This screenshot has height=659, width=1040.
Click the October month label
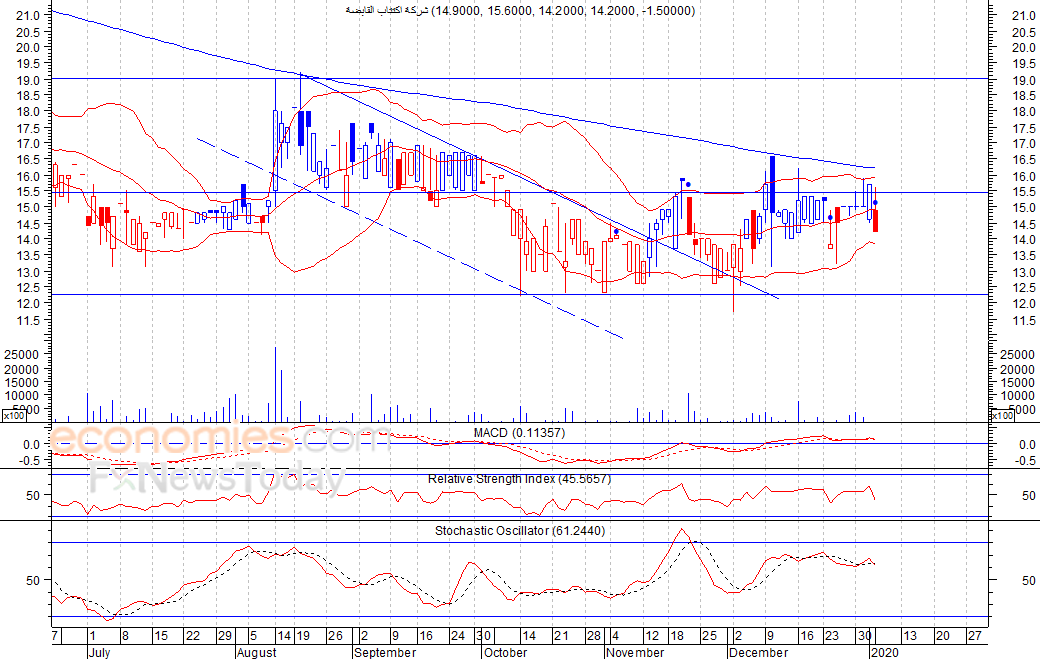point(505,652)
